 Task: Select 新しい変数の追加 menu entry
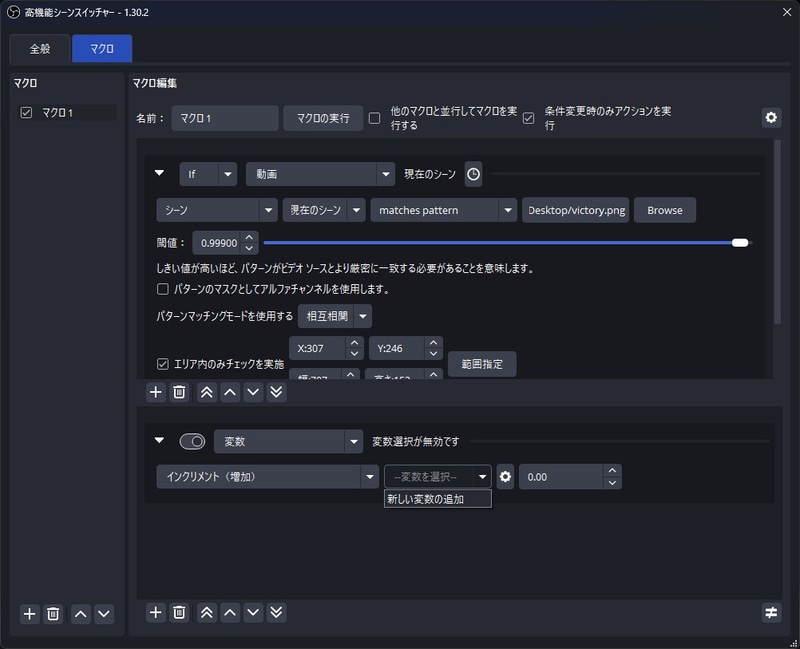tap(438, 499)
